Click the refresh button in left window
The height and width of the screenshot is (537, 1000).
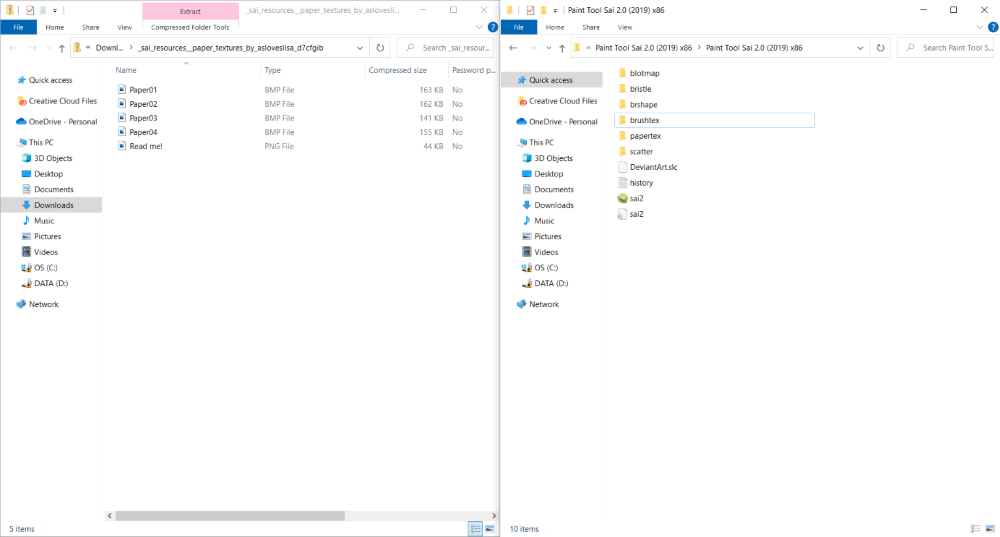380,47
